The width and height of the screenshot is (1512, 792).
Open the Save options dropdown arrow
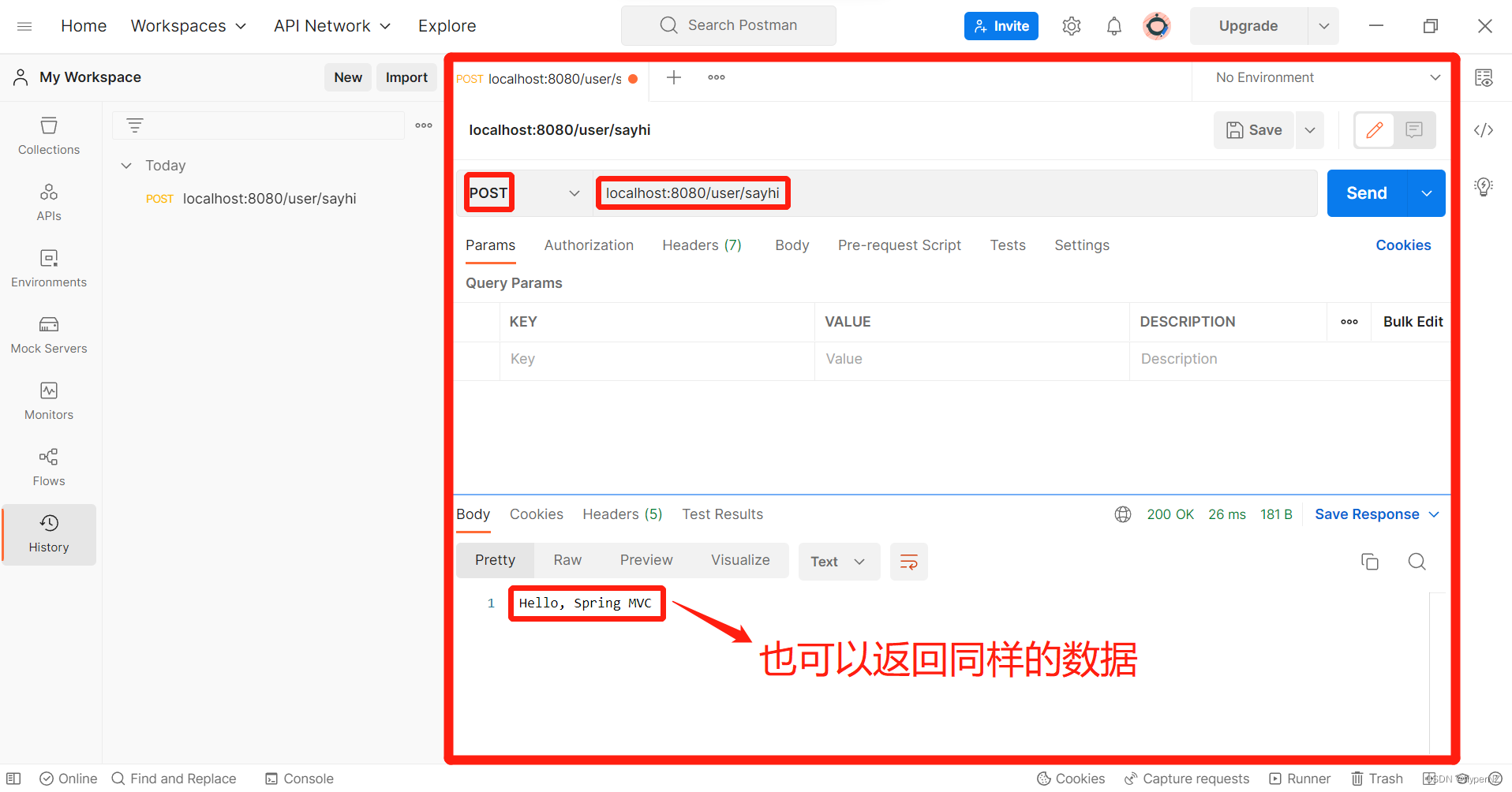tap(1310, 130)
